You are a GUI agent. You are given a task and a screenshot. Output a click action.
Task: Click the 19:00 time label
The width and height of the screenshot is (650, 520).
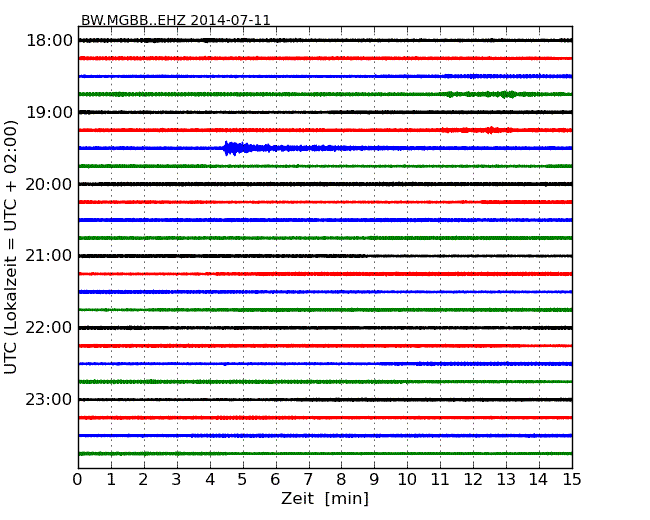(49, 112)
